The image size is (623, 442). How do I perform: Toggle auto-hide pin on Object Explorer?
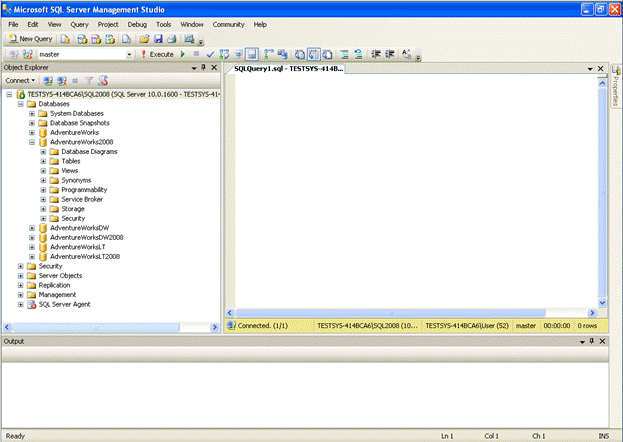pos(203,67)
